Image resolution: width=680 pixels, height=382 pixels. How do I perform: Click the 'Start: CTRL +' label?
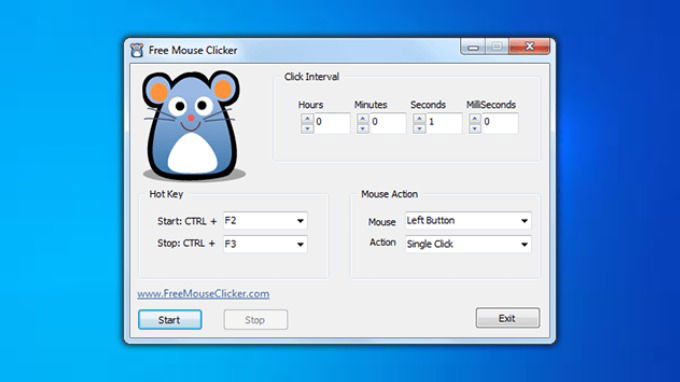(x=186, y=221)
